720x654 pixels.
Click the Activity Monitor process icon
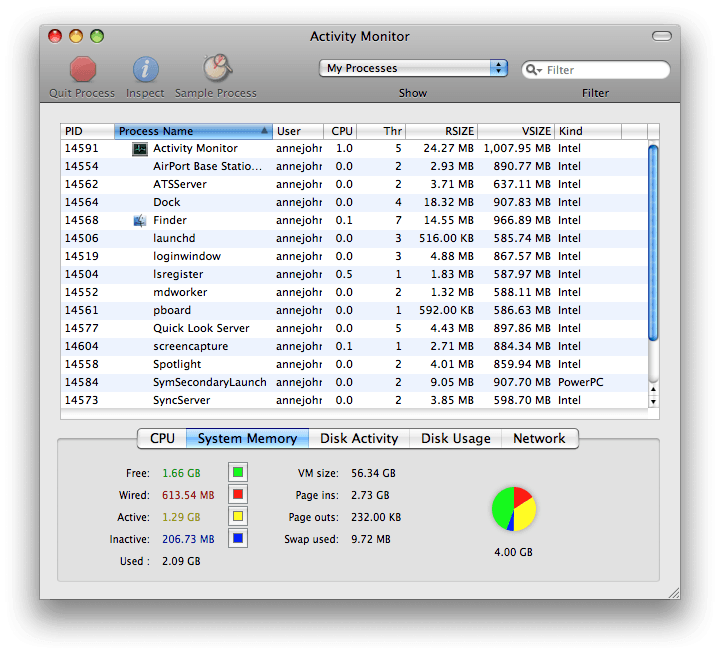point(140,148)
